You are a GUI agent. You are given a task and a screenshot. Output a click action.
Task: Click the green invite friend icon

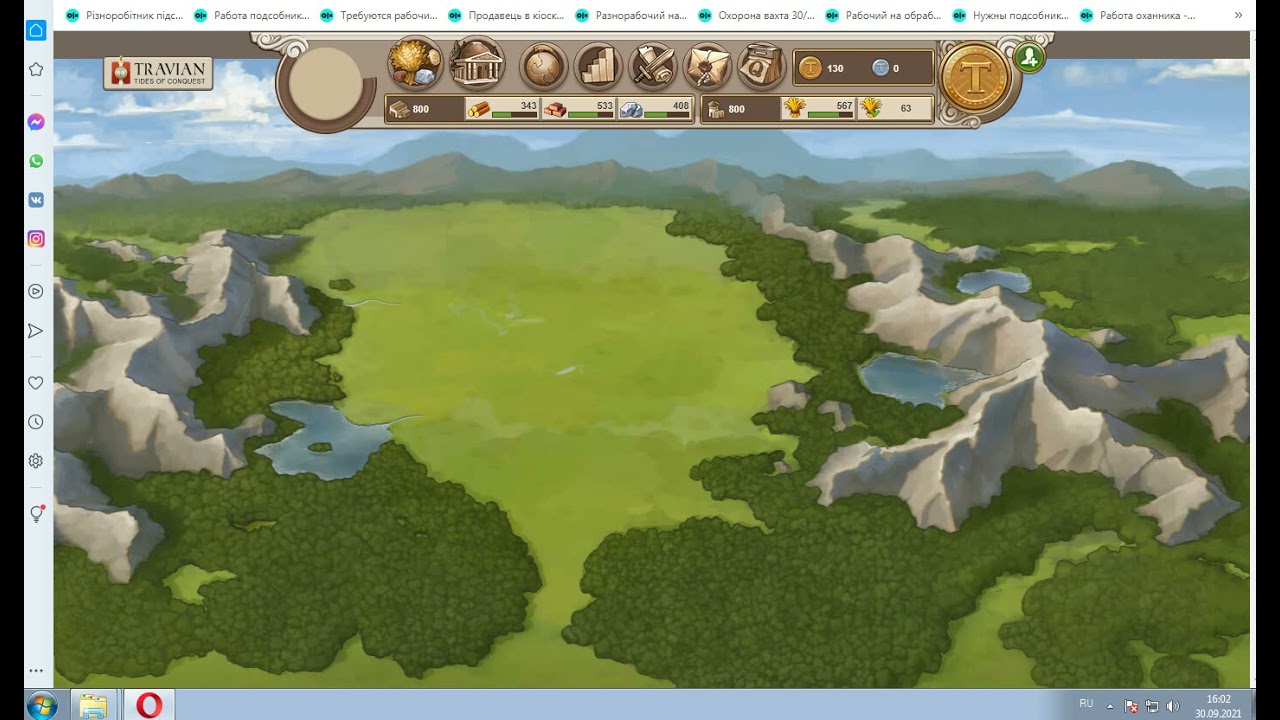tap(1029, 57)
